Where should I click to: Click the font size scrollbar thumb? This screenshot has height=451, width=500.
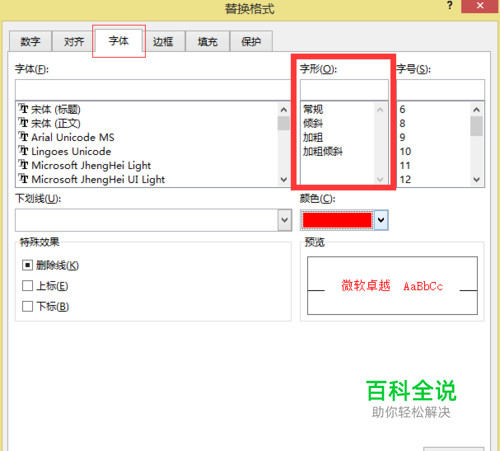pyautogui.click(x=477, y=126)
